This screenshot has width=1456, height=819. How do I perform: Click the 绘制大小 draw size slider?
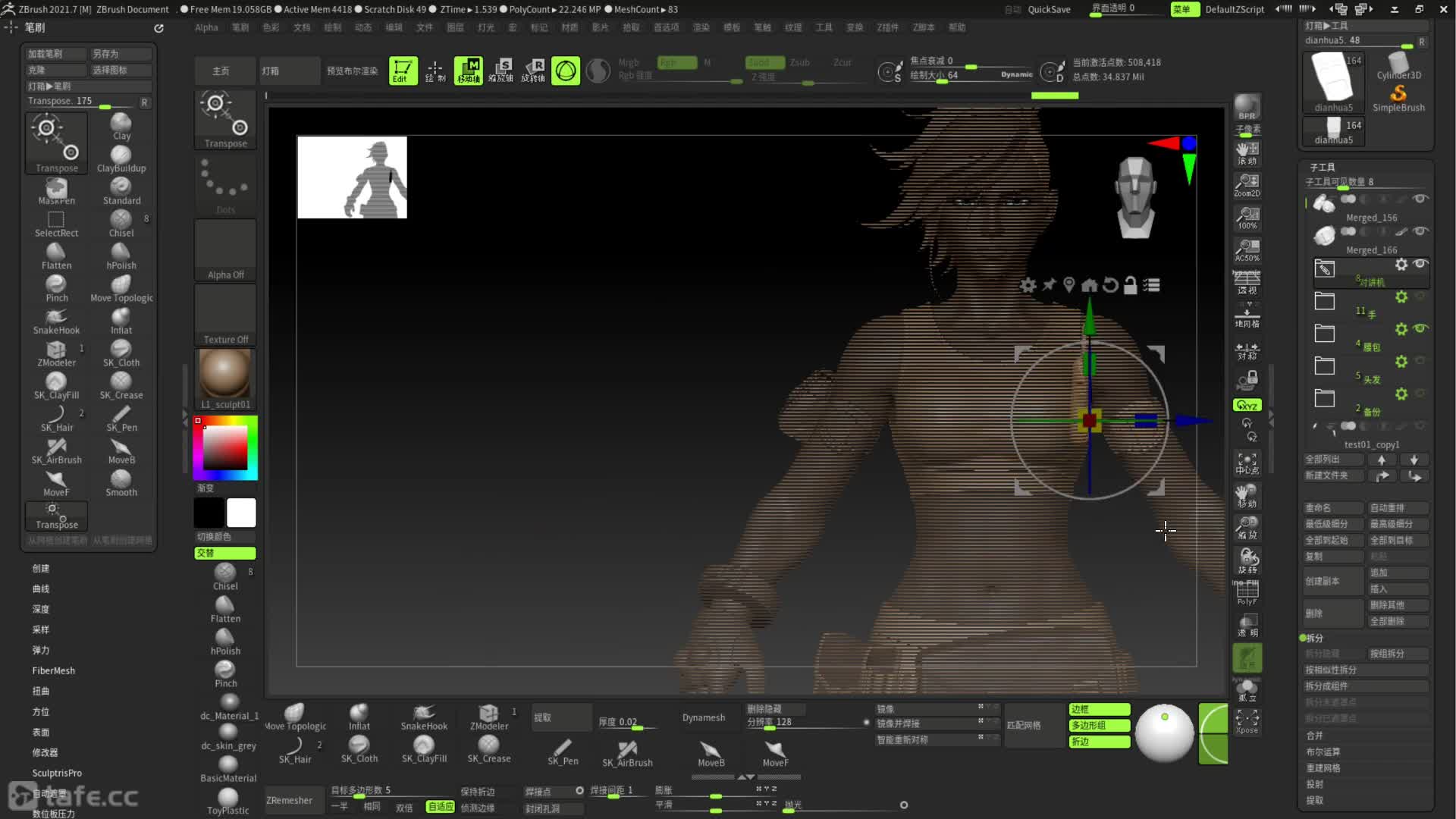point(971,75)
